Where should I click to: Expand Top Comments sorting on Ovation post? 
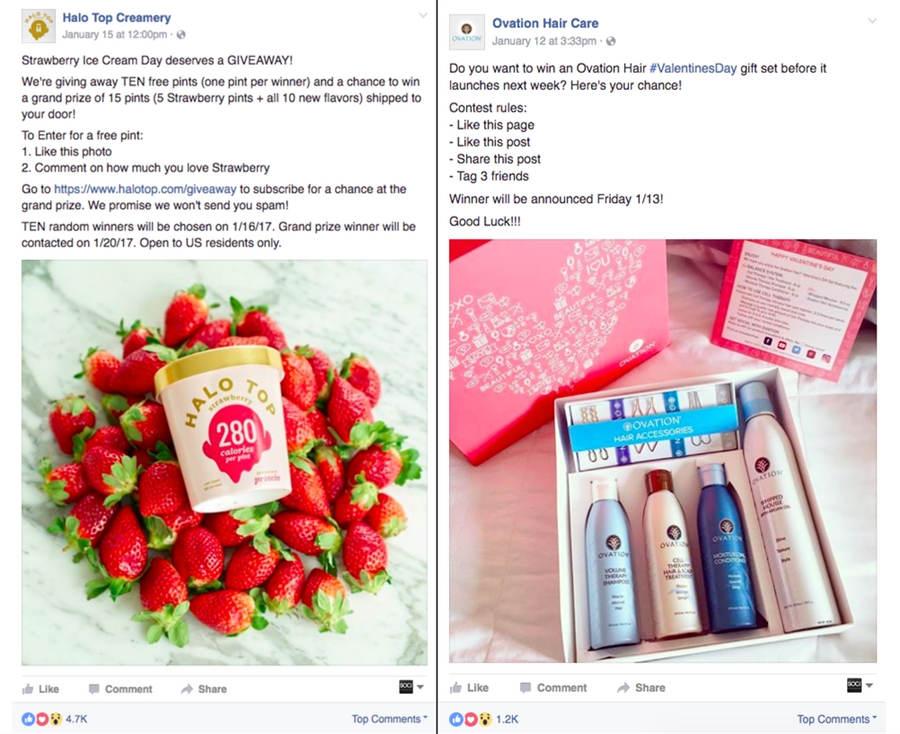coord(837,719)
